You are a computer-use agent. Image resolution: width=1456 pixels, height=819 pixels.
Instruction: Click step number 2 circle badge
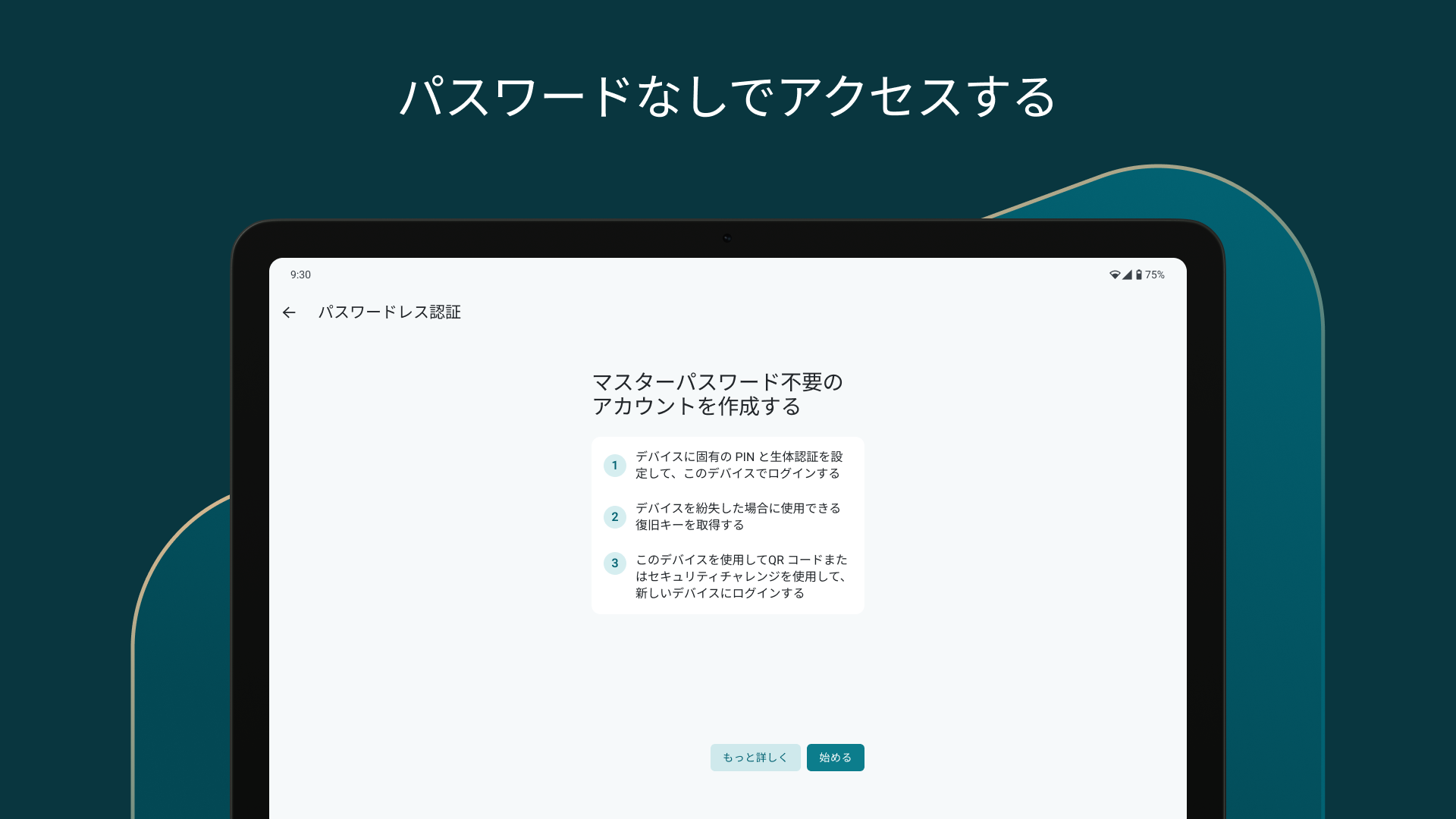614,516
